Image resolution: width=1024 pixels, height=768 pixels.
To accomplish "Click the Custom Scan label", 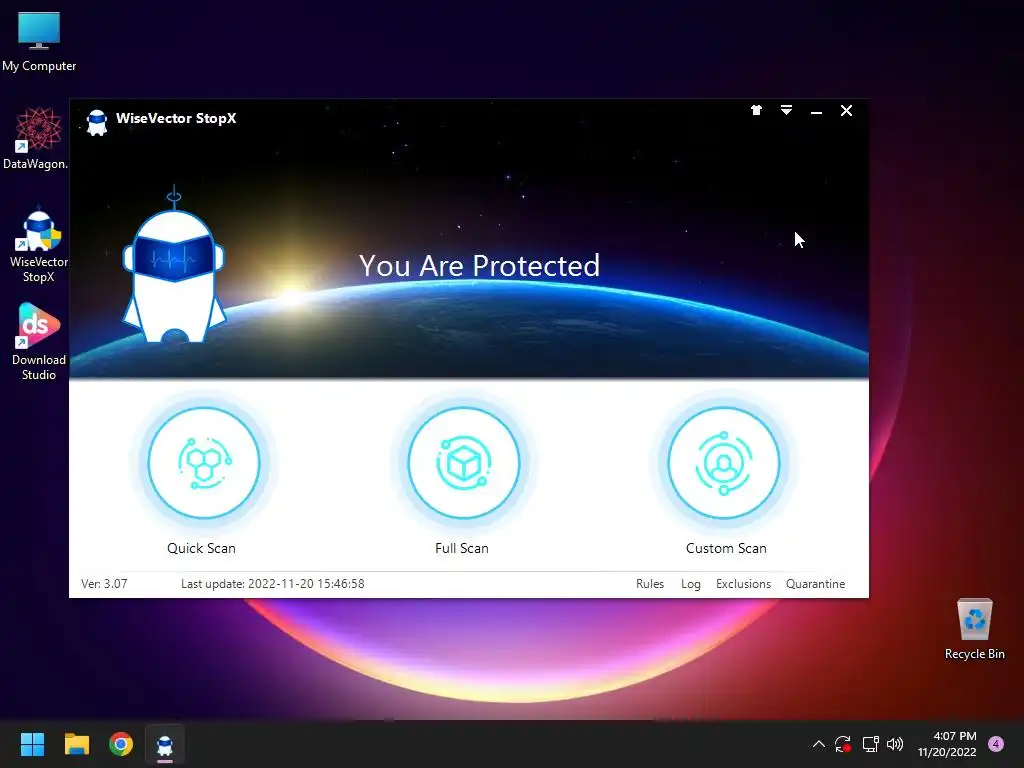I will coord(726,549).
